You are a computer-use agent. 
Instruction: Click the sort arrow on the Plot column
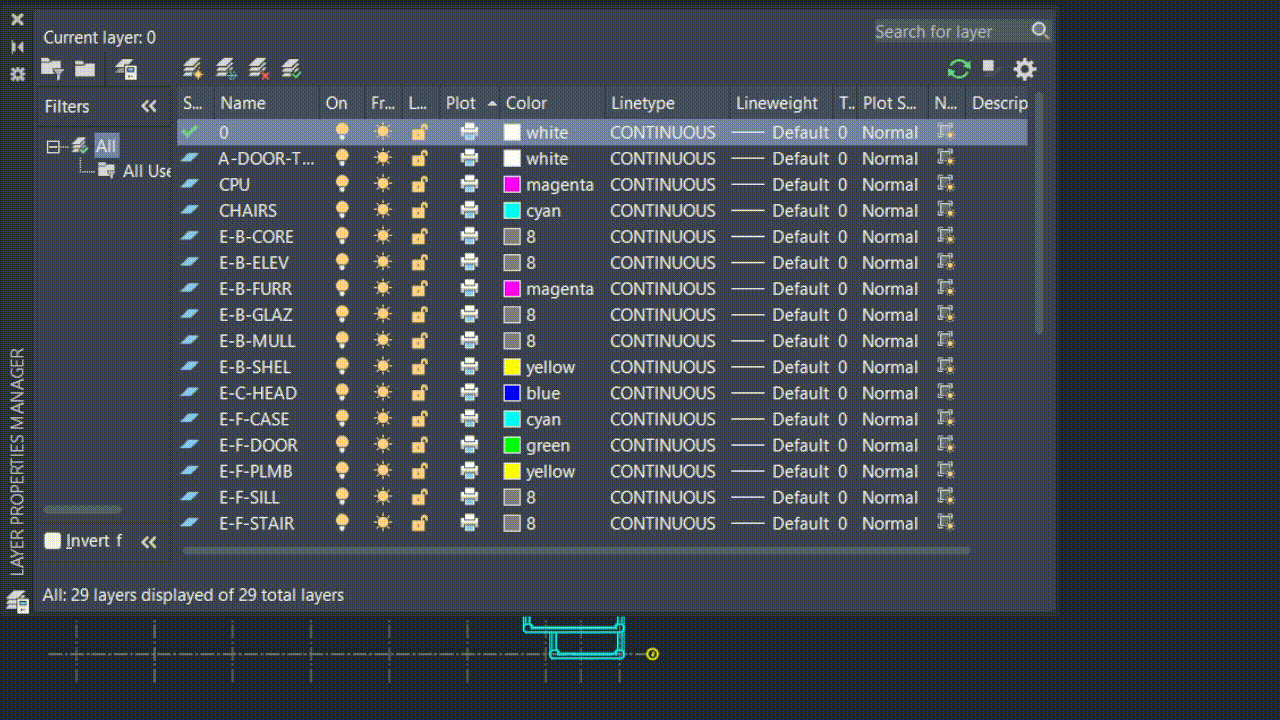point(492,103)
